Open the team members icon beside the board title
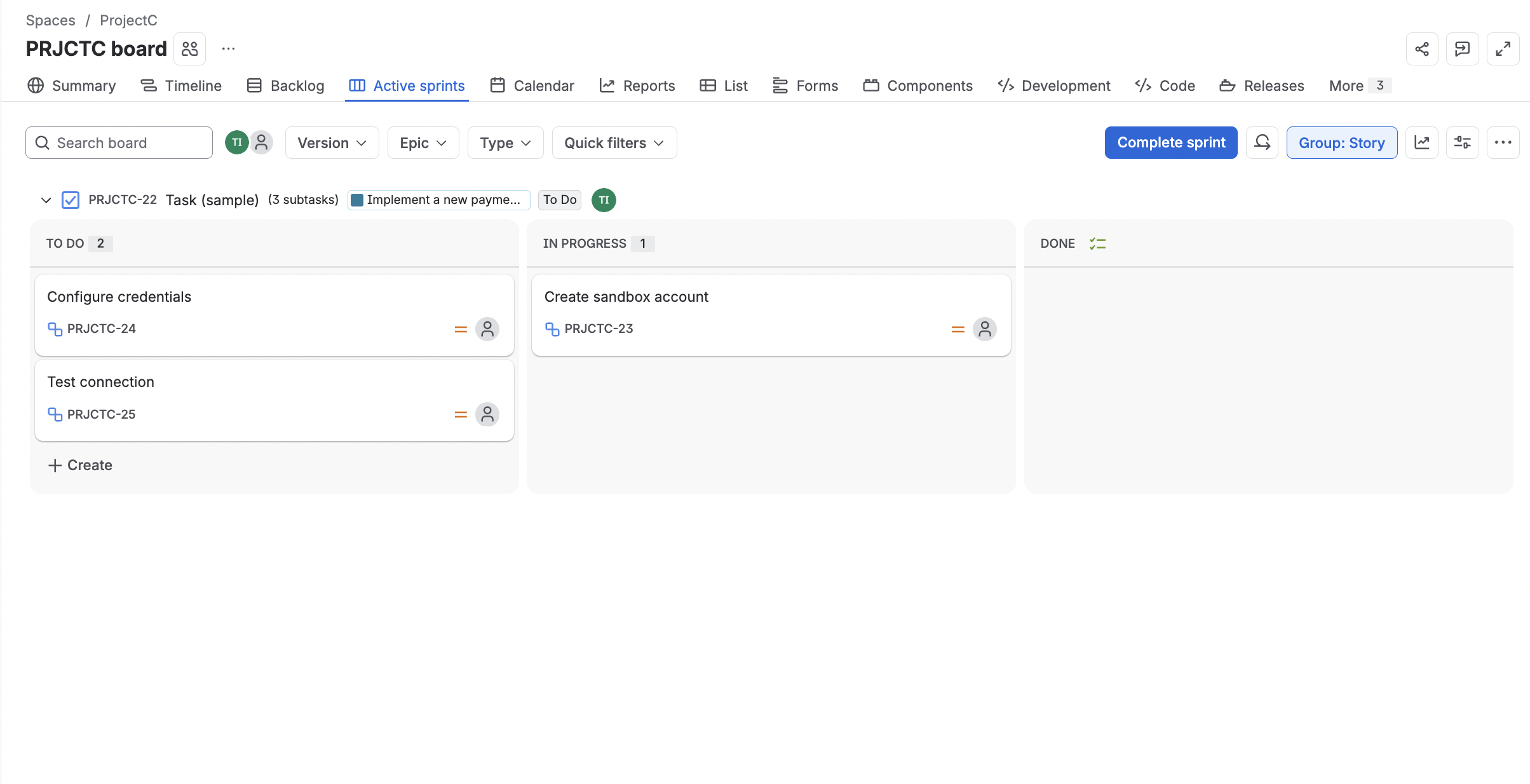The image size is (1530, 784). (190, 49)
